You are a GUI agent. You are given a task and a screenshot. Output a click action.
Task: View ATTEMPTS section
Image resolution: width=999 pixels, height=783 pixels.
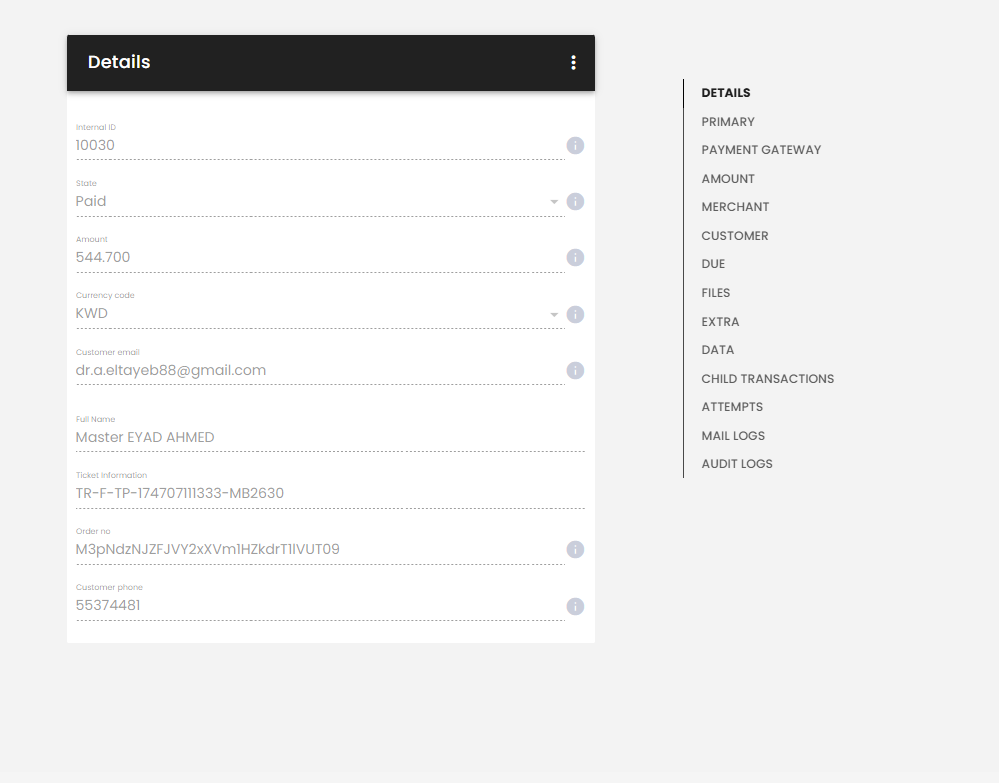click(x=732, y=407)
